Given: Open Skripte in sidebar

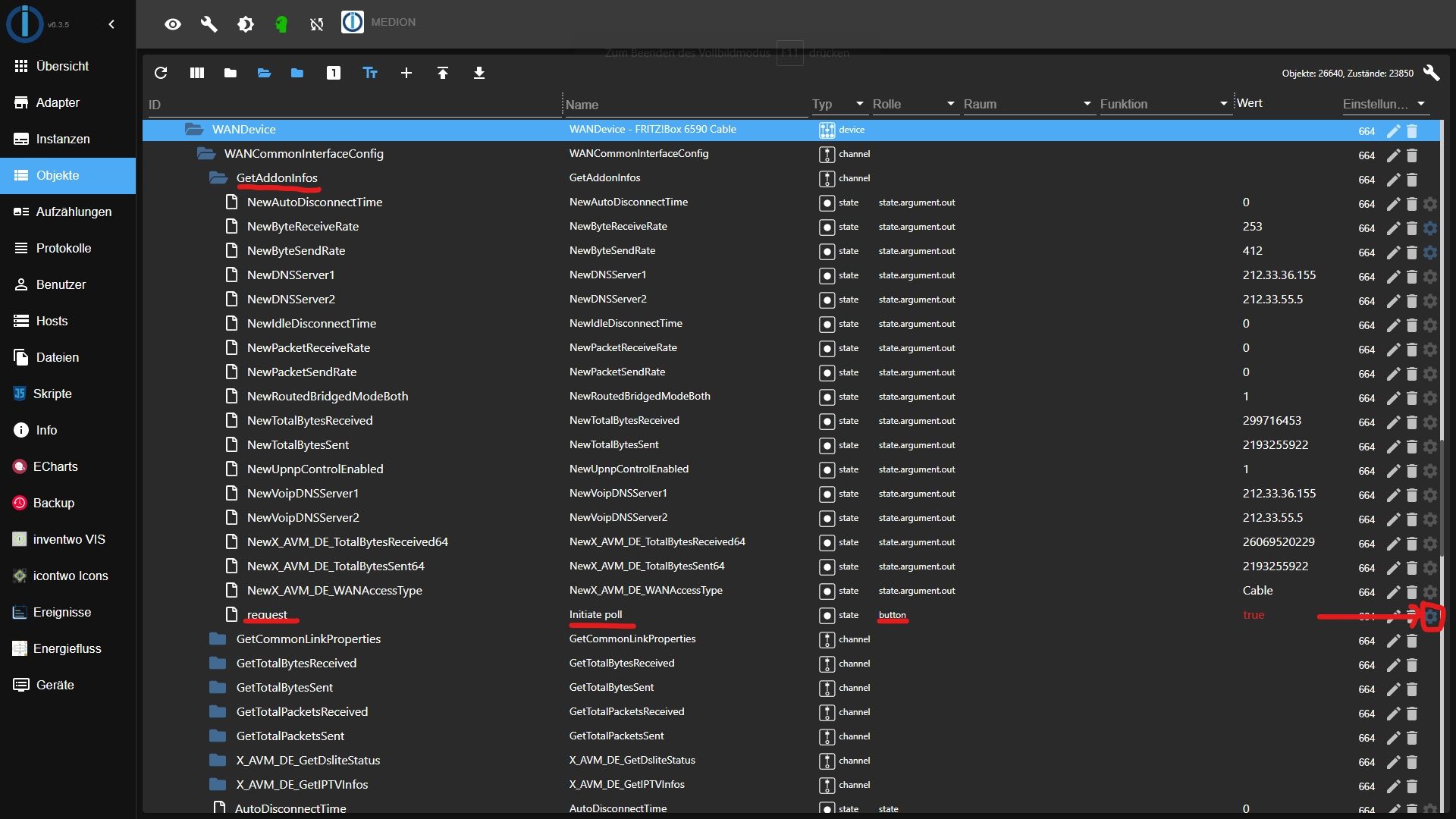Looking at the screenshot, I should (x=68, y=394).
